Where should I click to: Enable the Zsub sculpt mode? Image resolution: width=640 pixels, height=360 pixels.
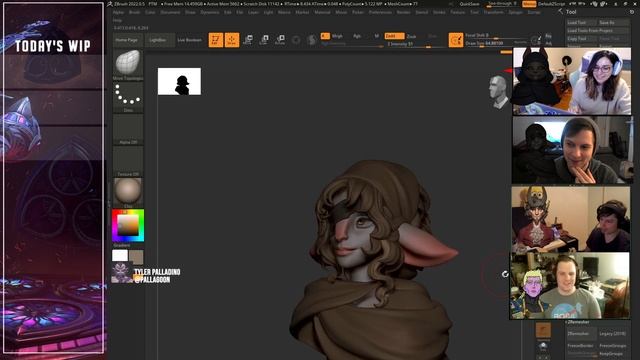click(x=411, y=36)
